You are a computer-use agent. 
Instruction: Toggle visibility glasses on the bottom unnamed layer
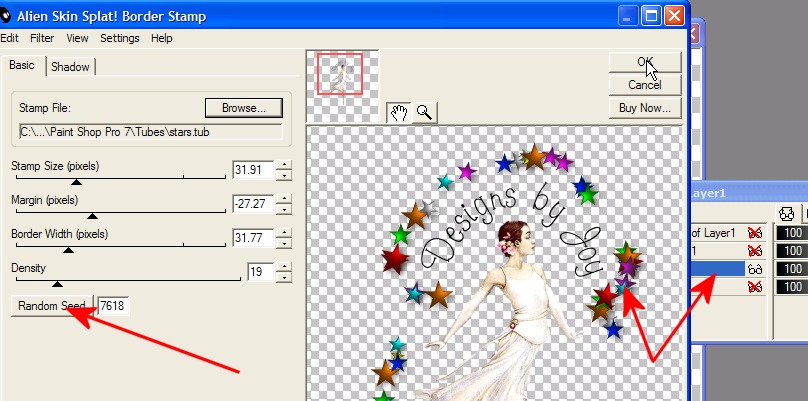coord(755,287)
